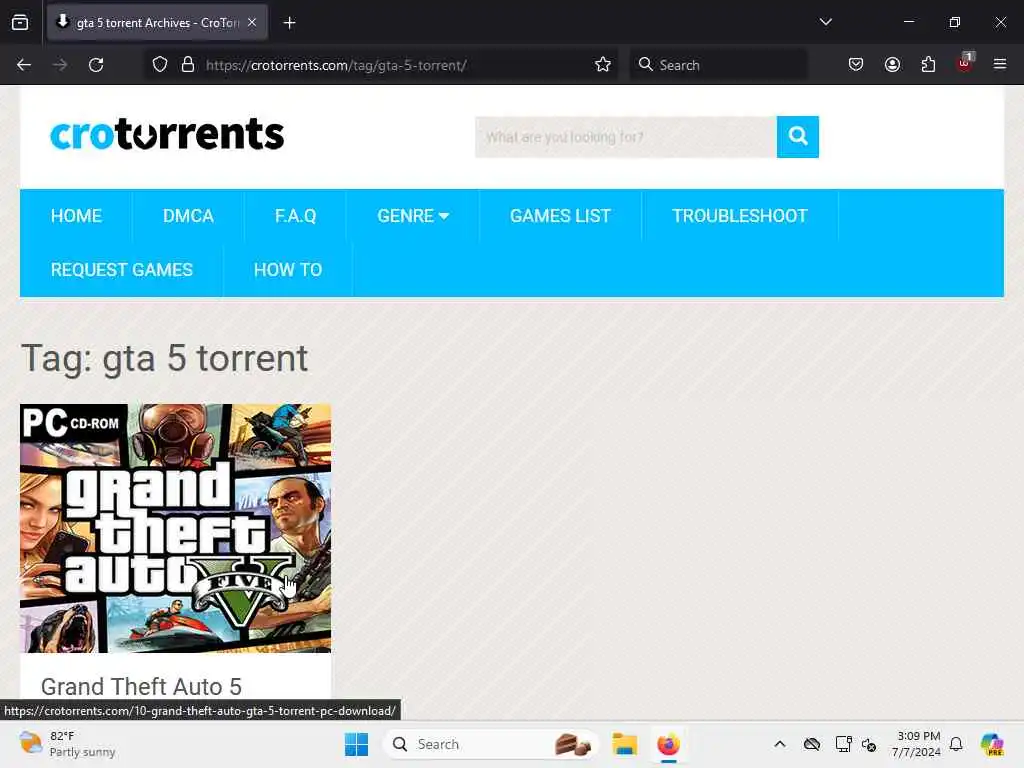
Task: Open Firefox application menu
Action: [x=1000, y=64]
